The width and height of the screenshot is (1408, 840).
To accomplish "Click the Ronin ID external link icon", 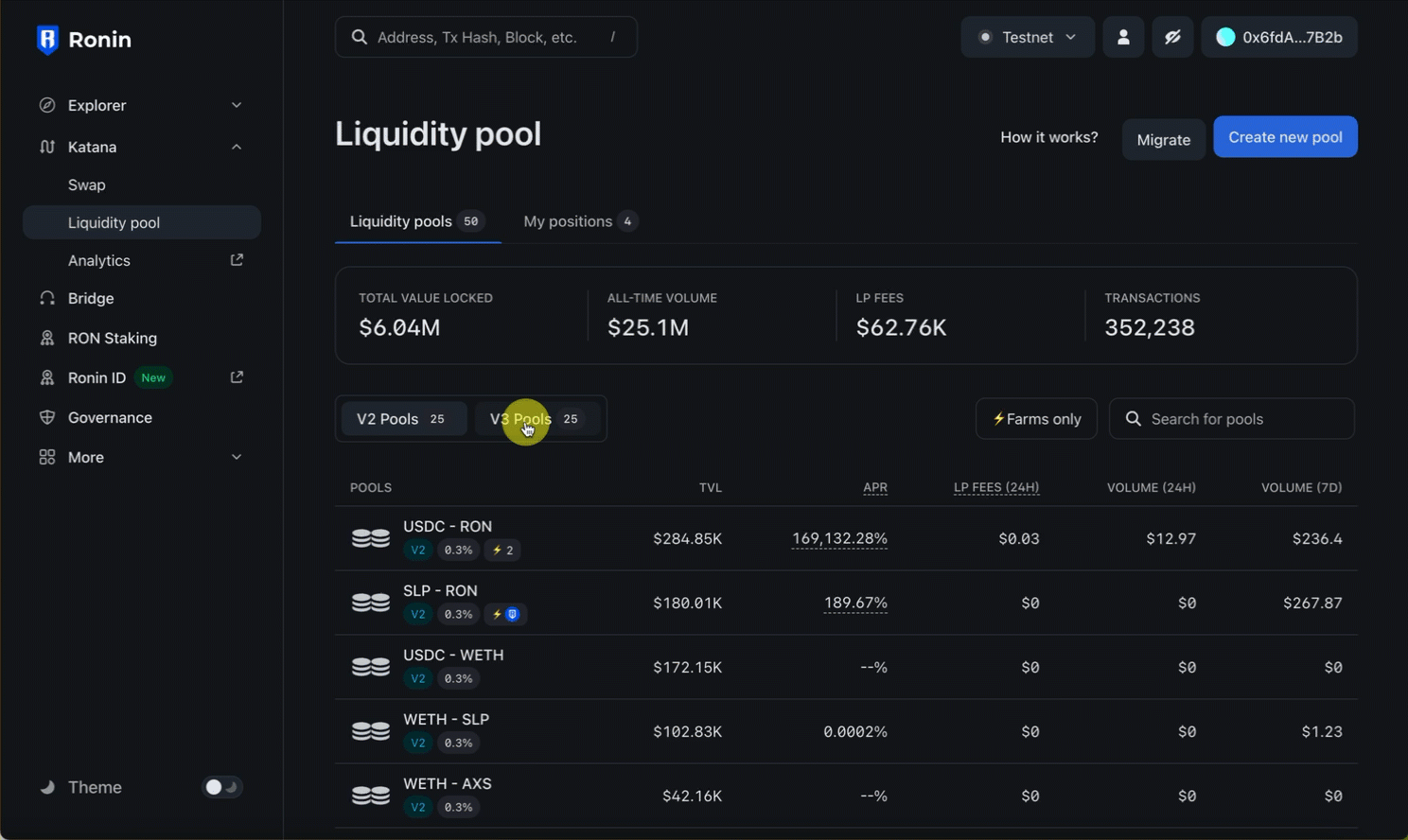I will [237, 377].
